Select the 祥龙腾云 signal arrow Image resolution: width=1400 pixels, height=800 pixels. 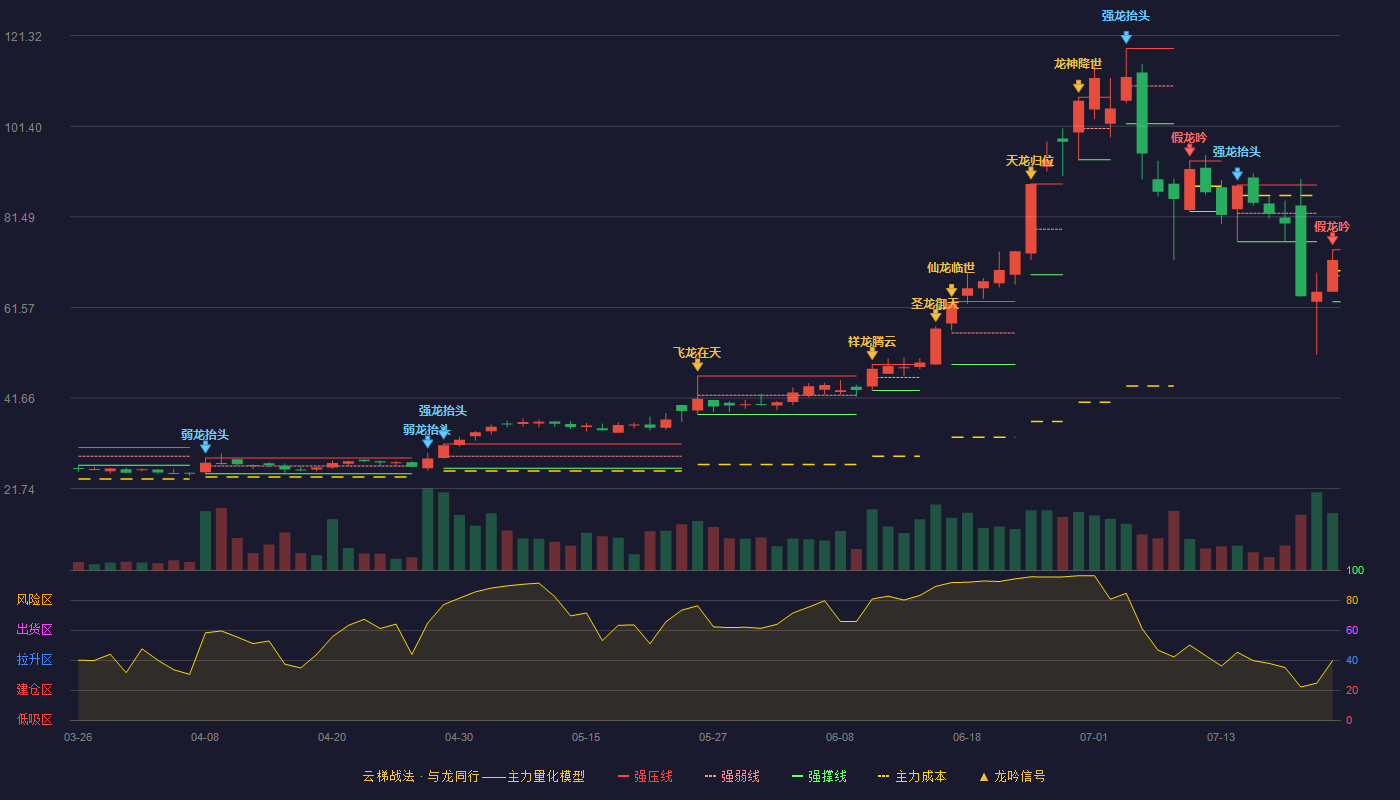pyautogui.click(x=872, y=354)
